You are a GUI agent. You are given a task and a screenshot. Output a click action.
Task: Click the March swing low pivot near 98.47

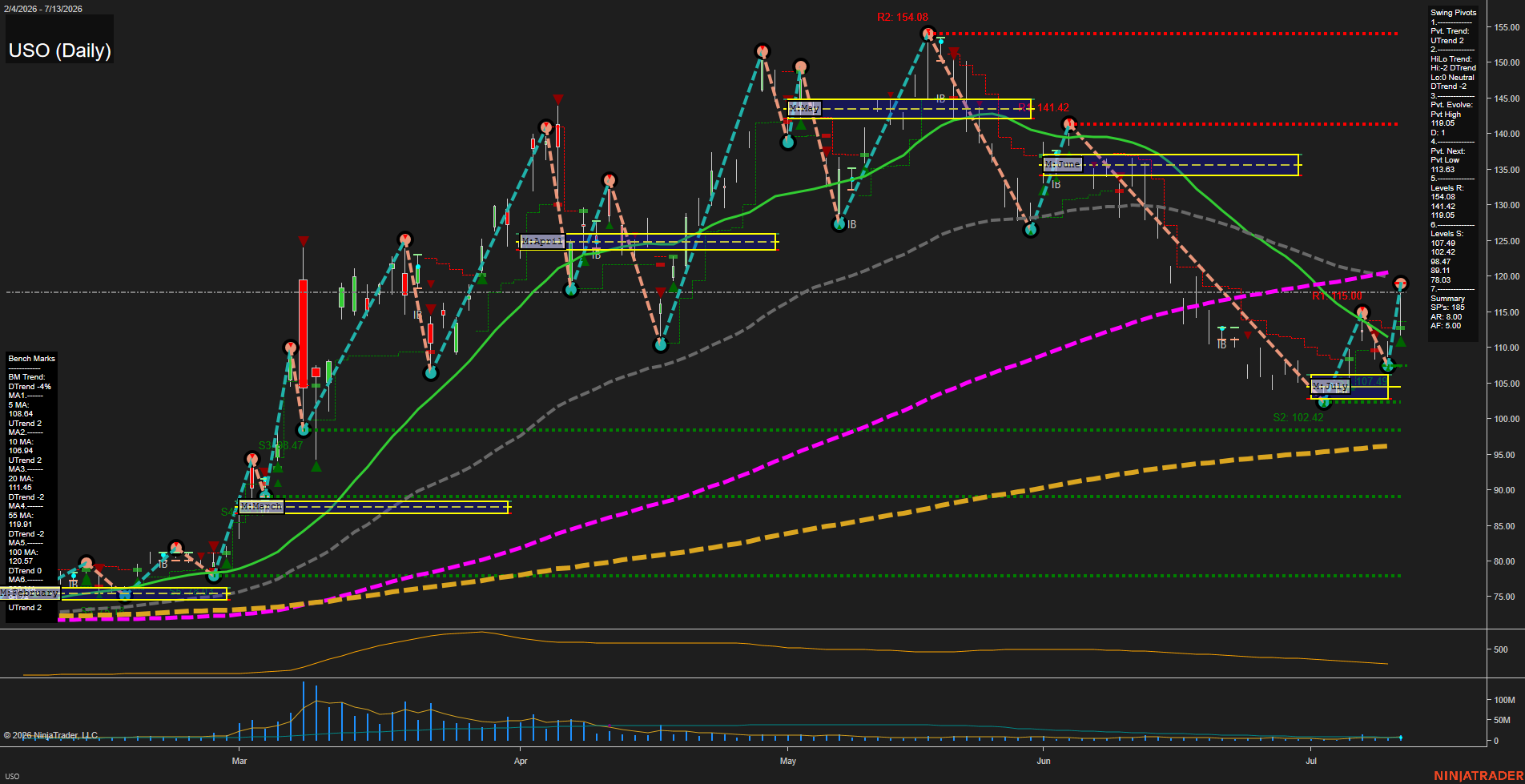pos(303,430)
